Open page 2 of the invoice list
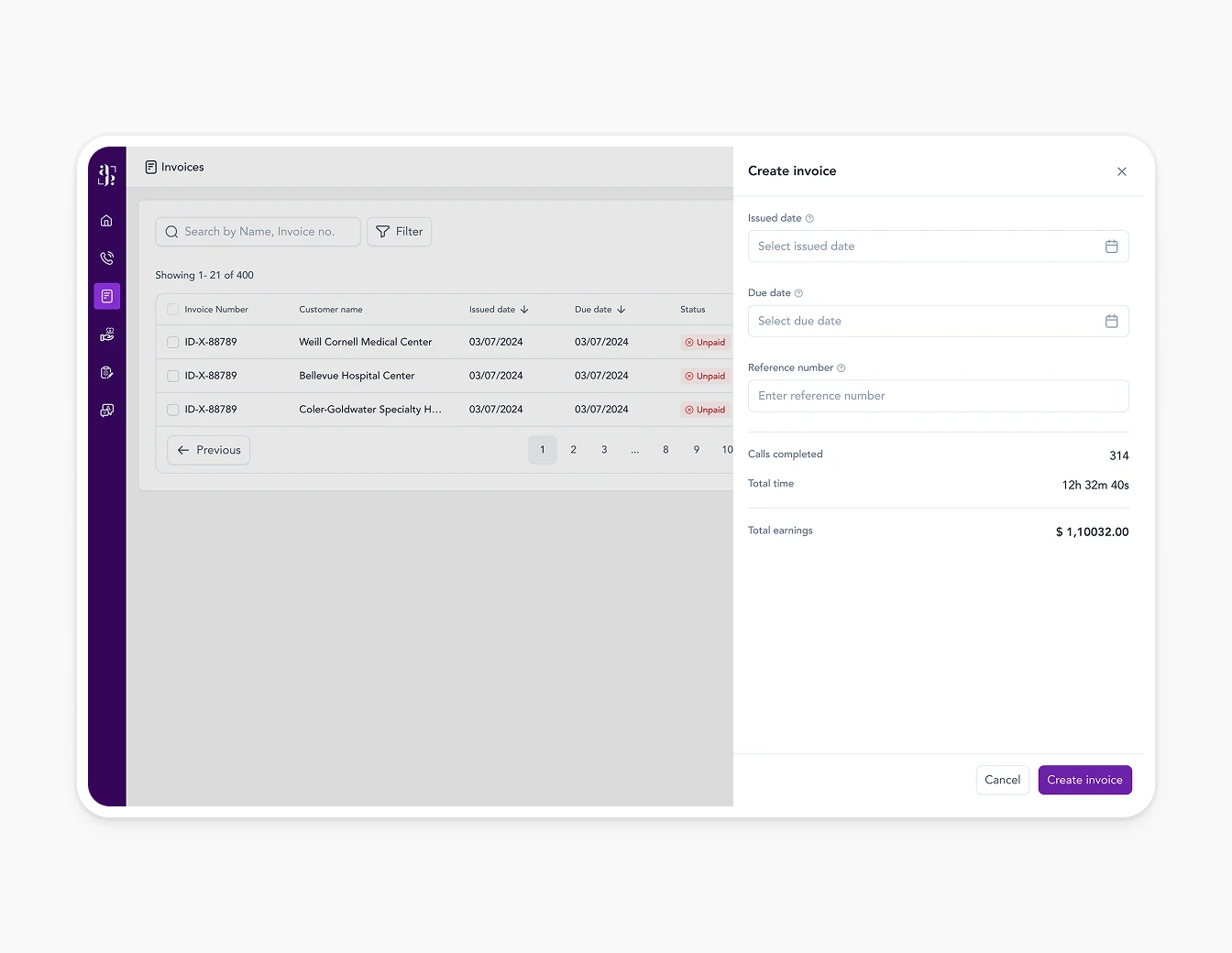Screen dimensions: 1232x953 [573, 450]
